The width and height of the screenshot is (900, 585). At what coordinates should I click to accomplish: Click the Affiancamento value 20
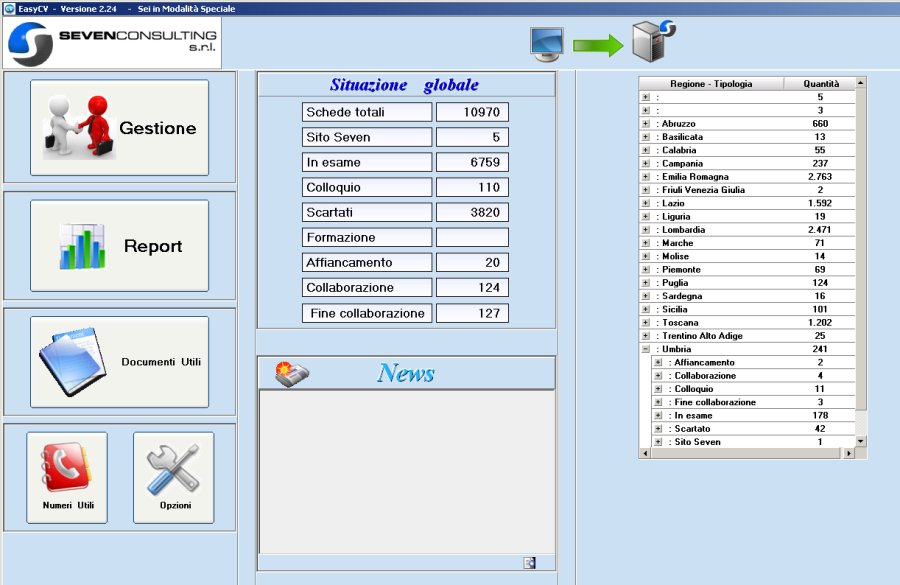click(x=472, y=262)
